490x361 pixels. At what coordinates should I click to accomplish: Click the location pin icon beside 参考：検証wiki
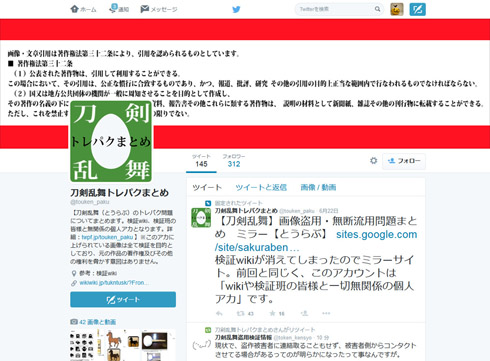point(74,273)
